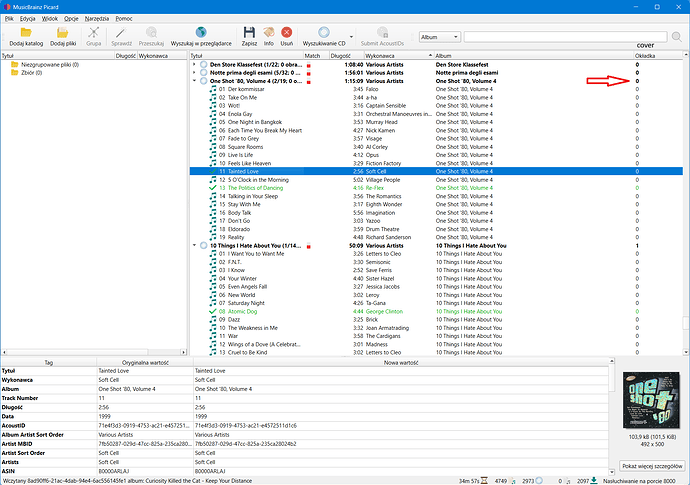Open the Widok menu
690x485 pixels.
click(50, 19)
